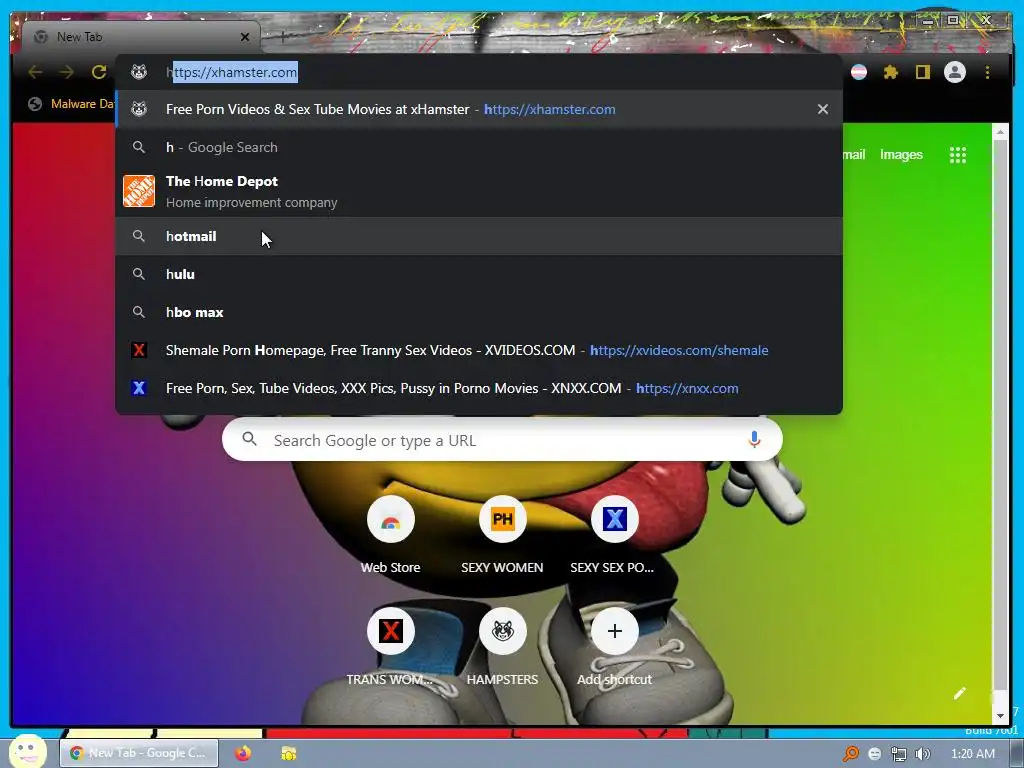Choose the hulu search suggestion

tap(479, 274)
